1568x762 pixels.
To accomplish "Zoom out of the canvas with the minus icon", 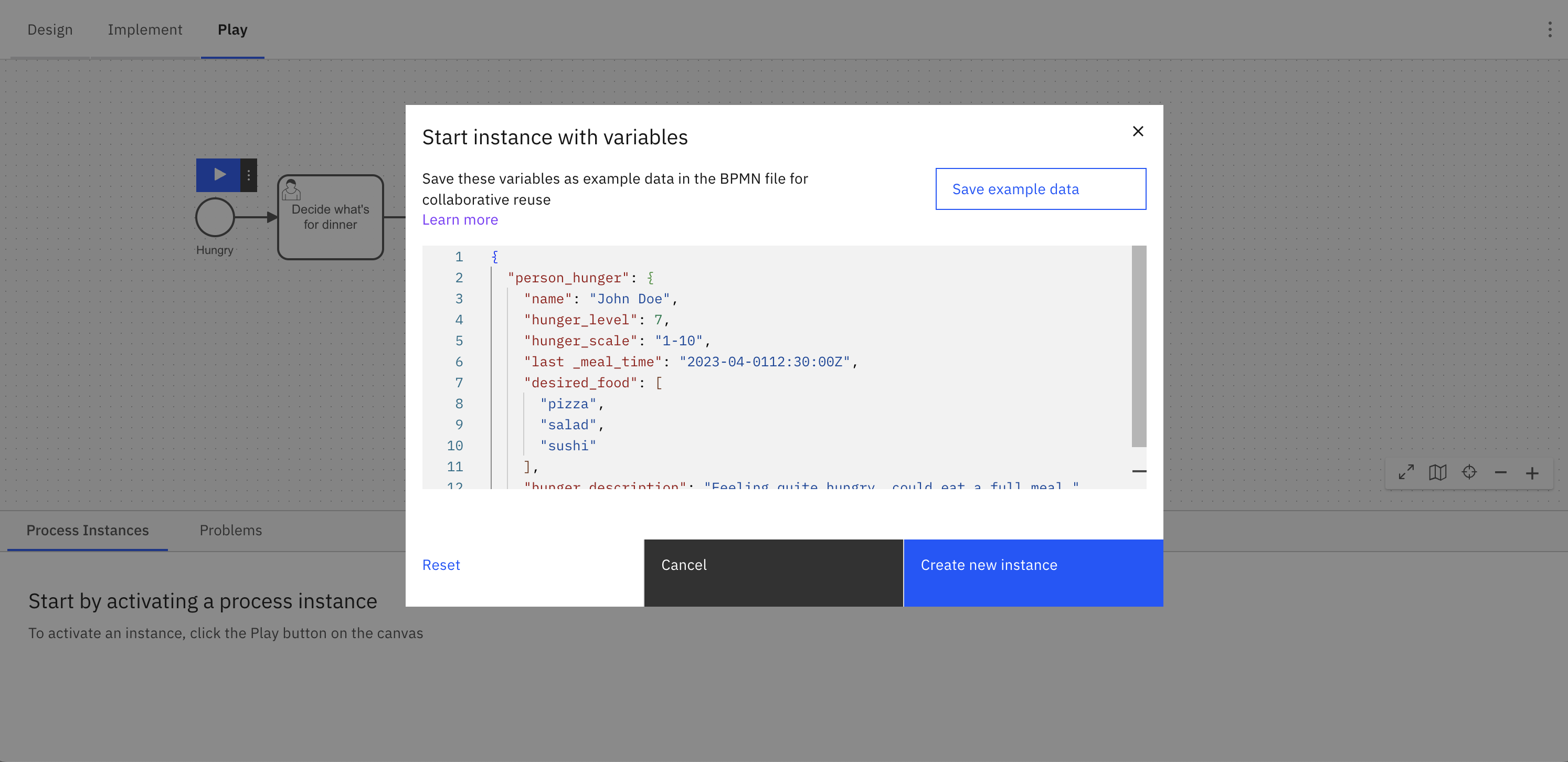I will click(1501, 472).
